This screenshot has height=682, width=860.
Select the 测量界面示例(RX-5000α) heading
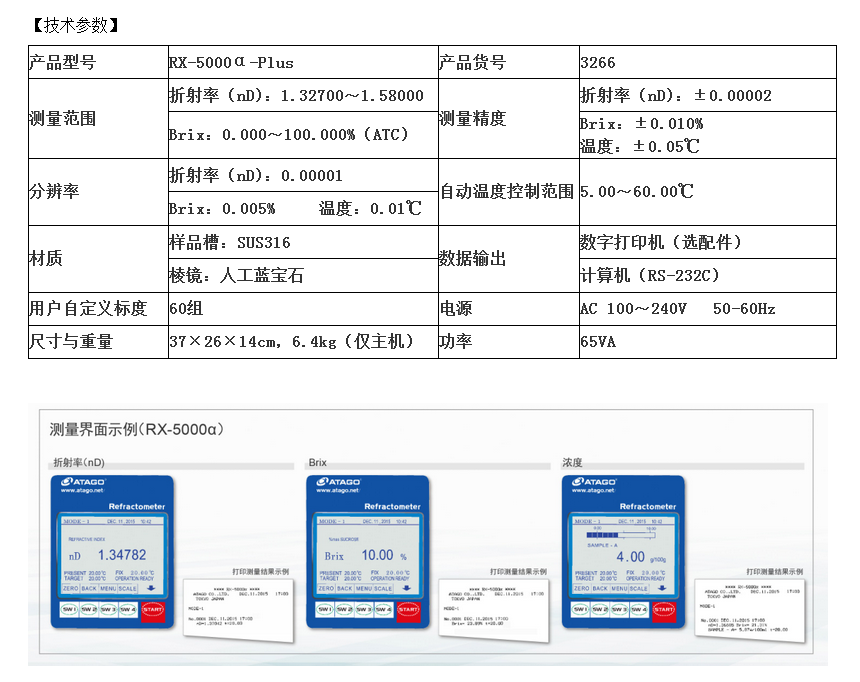pos(137,429)
